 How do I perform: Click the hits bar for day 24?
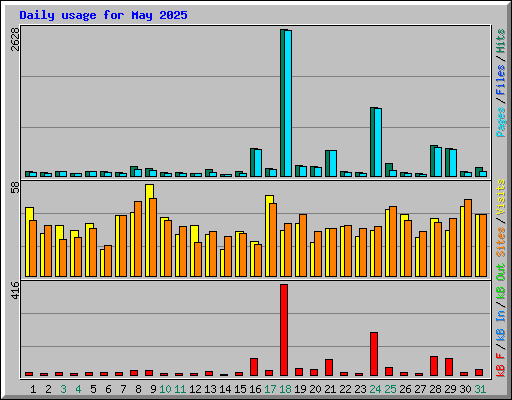[372, 142]
